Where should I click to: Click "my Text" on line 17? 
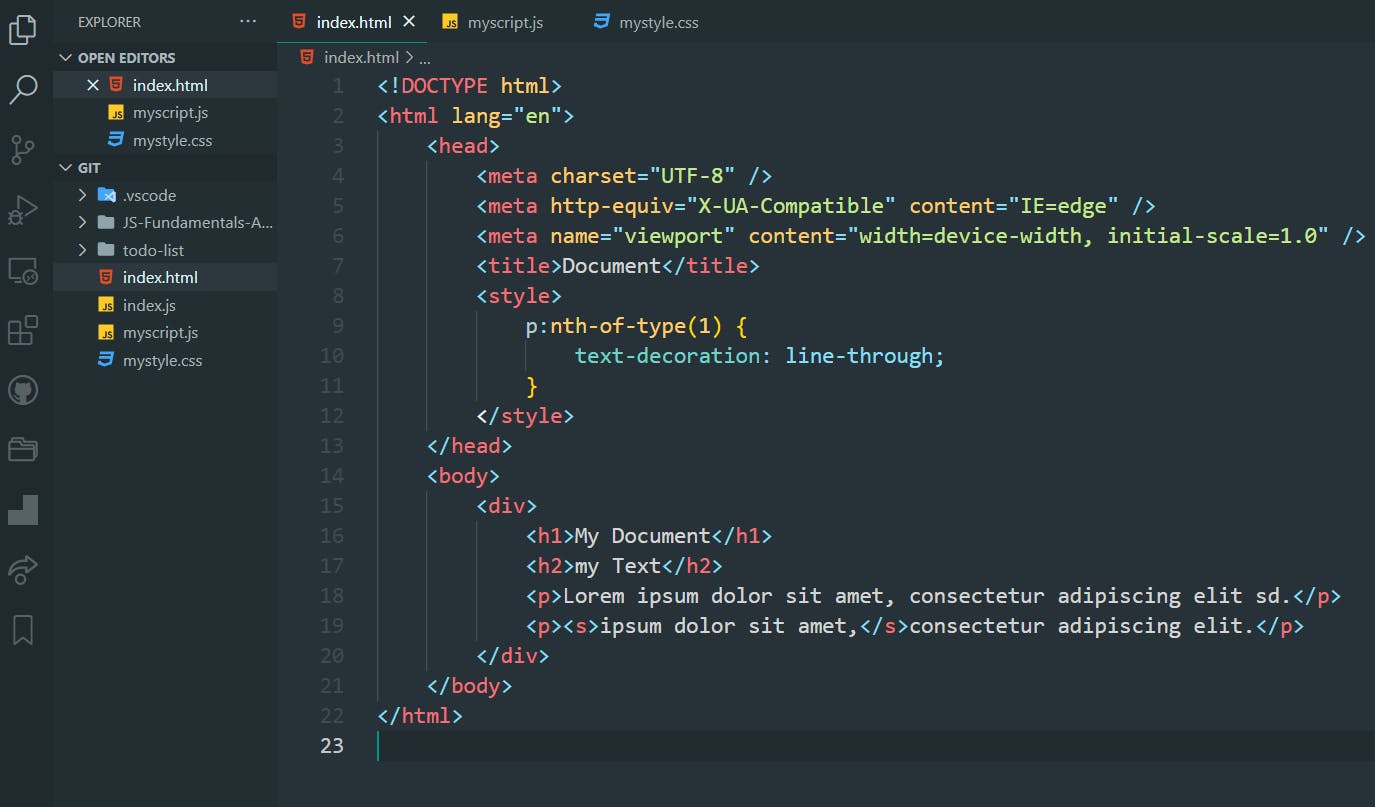(x=618, y=566)
